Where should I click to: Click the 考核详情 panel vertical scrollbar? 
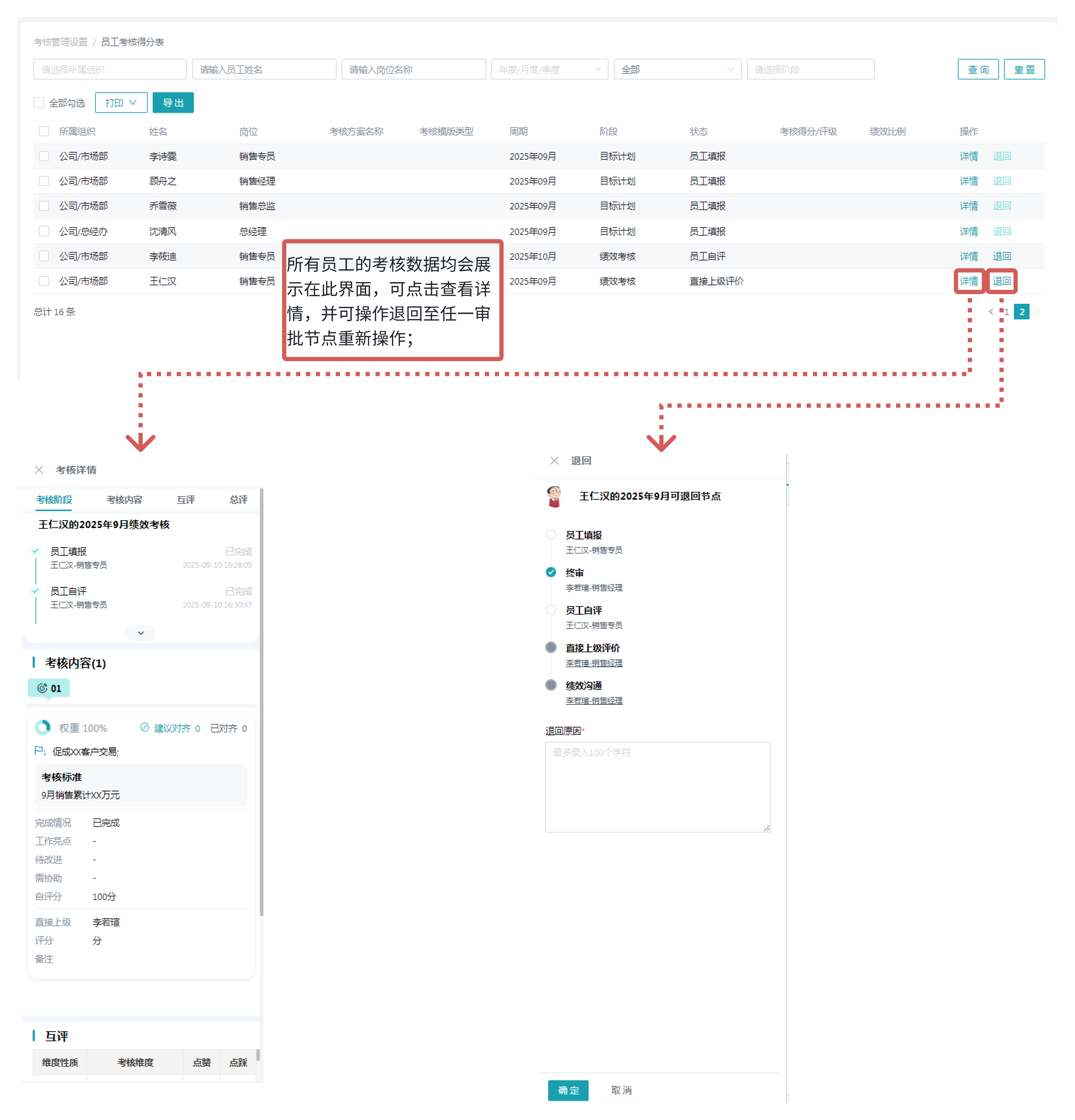tap(261, 703)
